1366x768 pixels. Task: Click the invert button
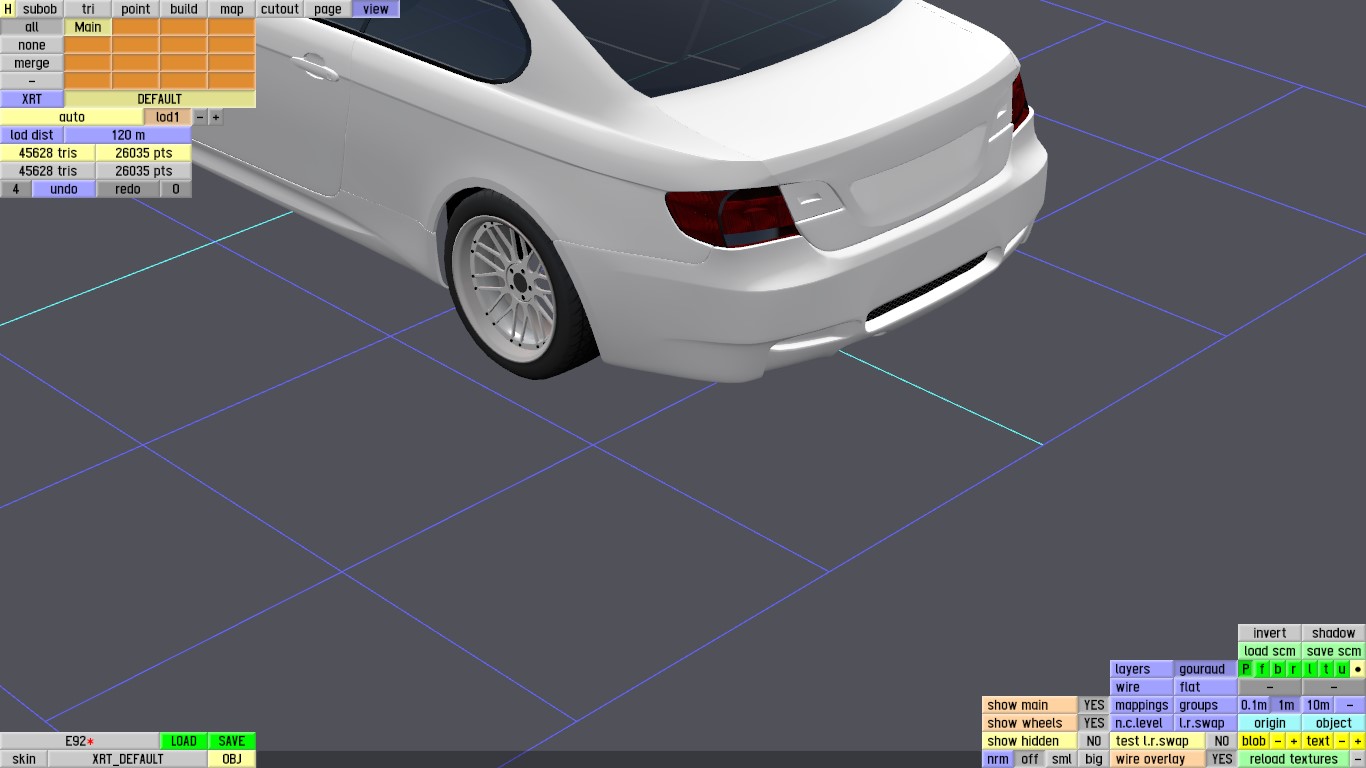pyautogui.click(x=1270, y=633)
